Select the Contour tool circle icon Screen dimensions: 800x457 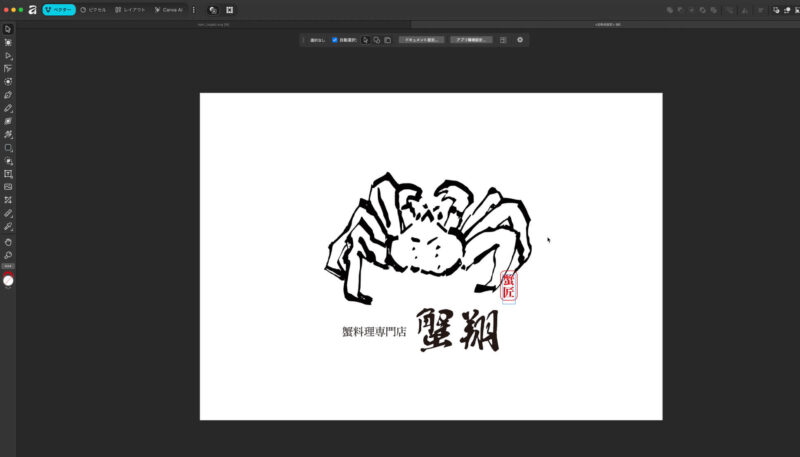click(8, 82)
